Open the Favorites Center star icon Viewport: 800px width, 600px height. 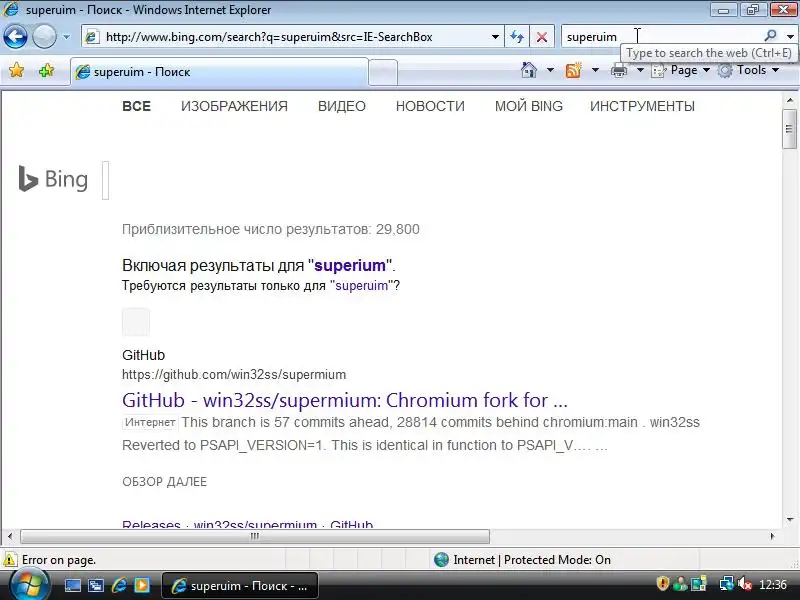(17, 70)
